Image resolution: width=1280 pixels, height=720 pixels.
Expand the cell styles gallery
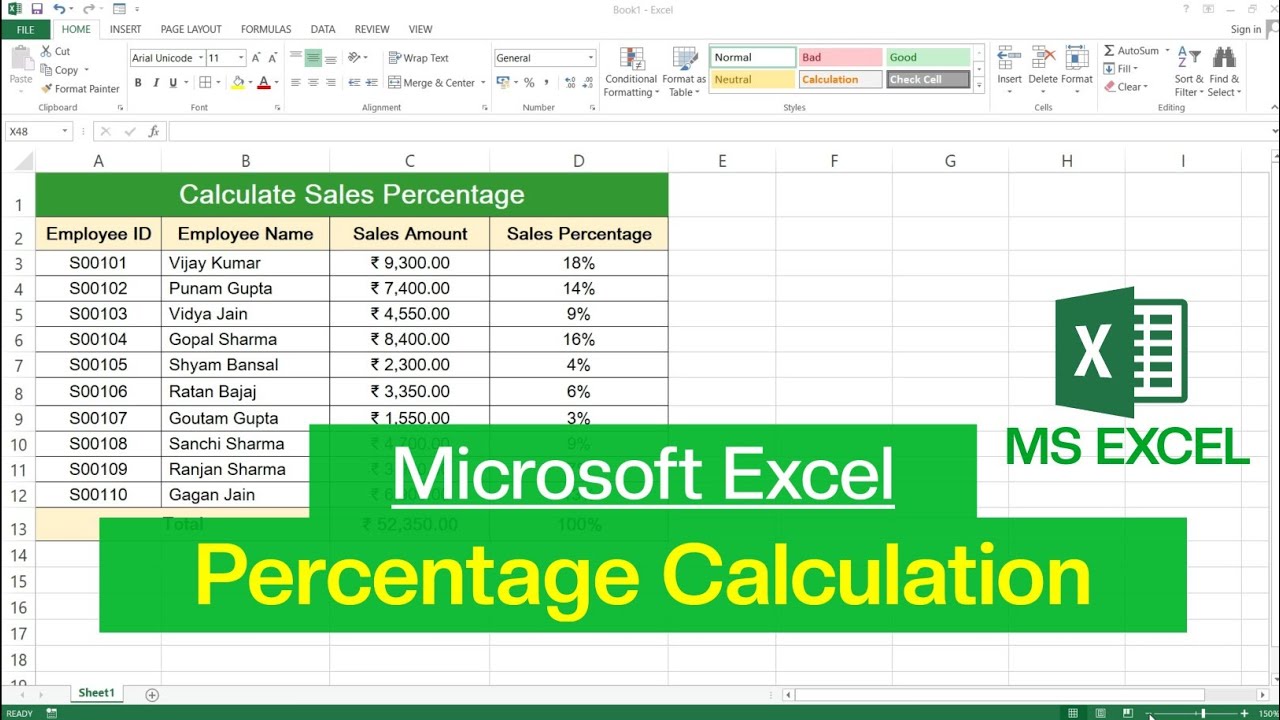tap(979, 84)
